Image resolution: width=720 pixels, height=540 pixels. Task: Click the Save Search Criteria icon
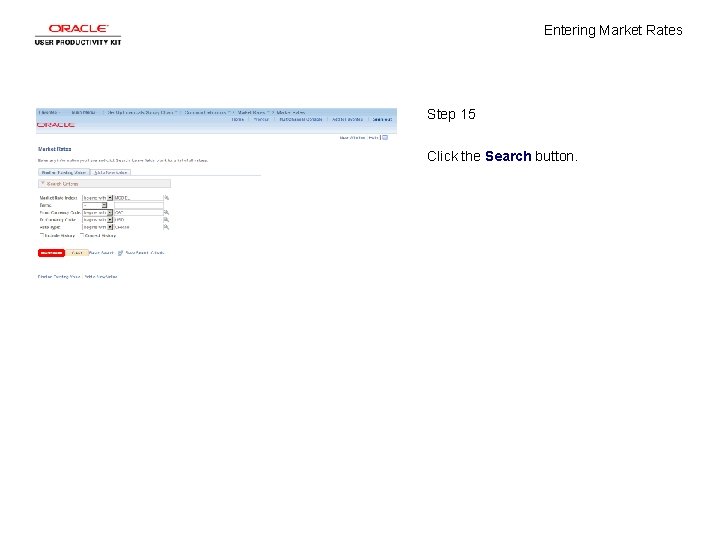(x=120, y=253)
